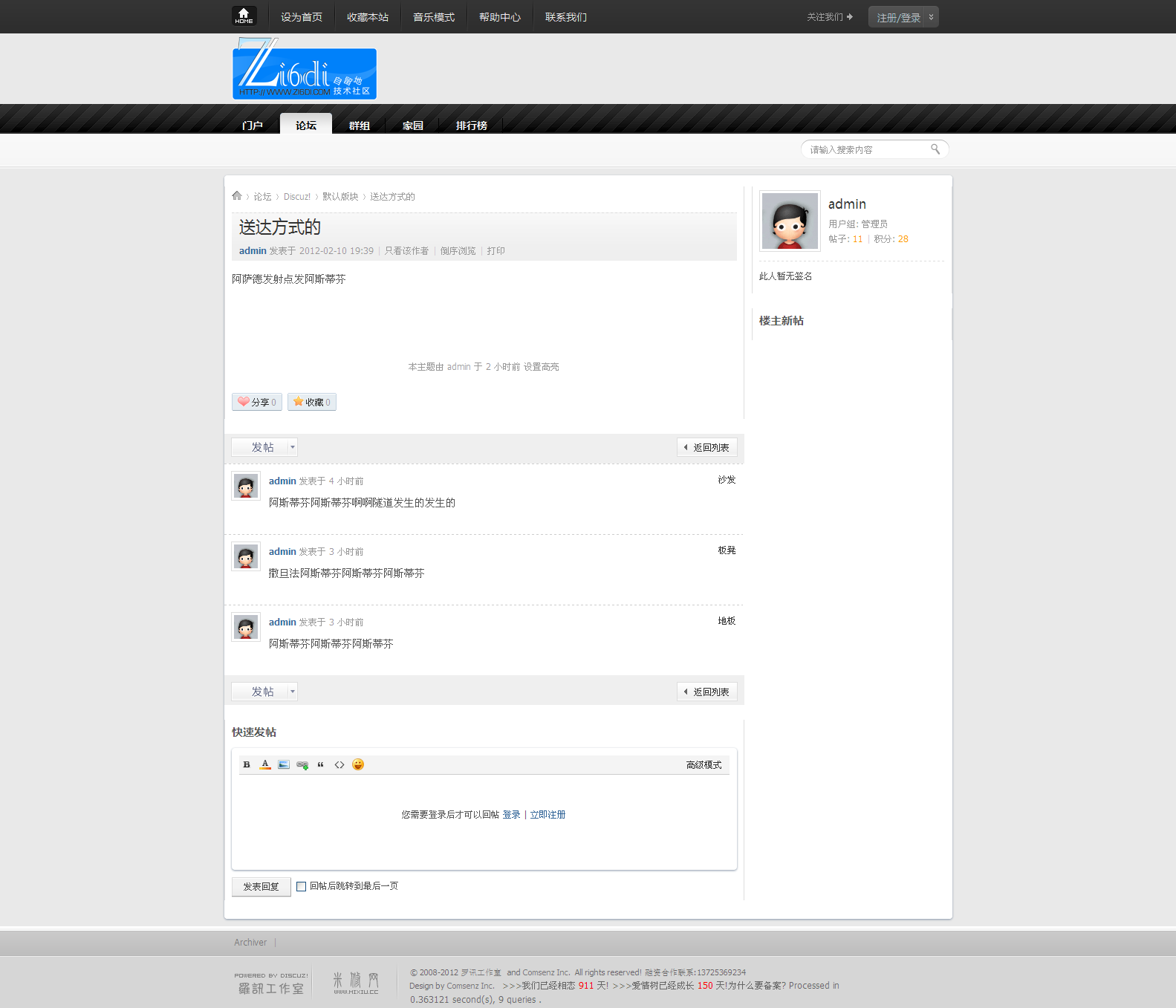Click admin name in sidebar profile
This screenshot has height=1008, width=1176.
[847, 204]
